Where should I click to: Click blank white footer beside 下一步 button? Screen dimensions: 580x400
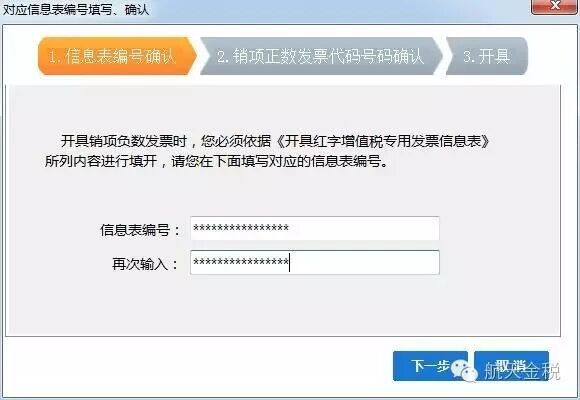pos(196,366)
